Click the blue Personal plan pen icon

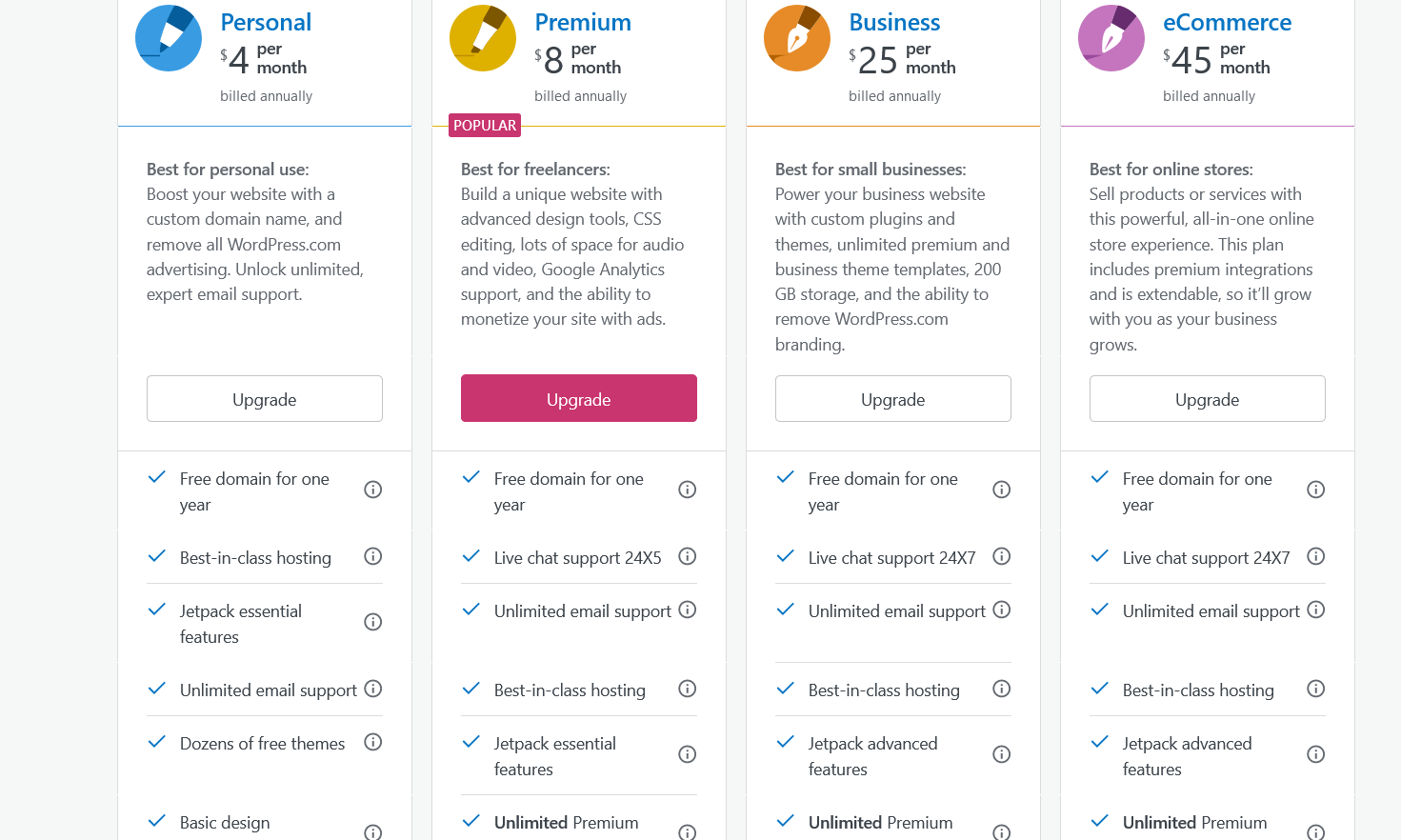[169, 38]
